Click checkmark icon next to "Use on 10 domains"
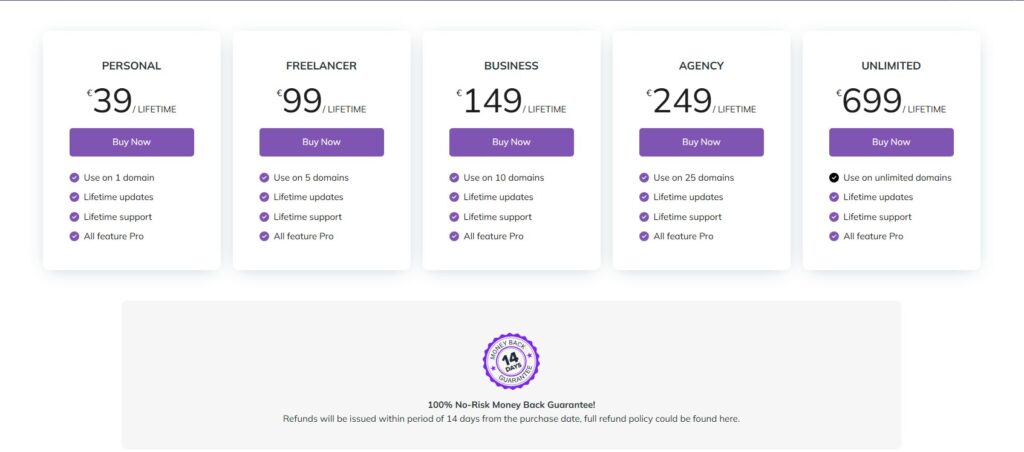Viewport: 1024px width, 452px height. (x=454, y=178)
